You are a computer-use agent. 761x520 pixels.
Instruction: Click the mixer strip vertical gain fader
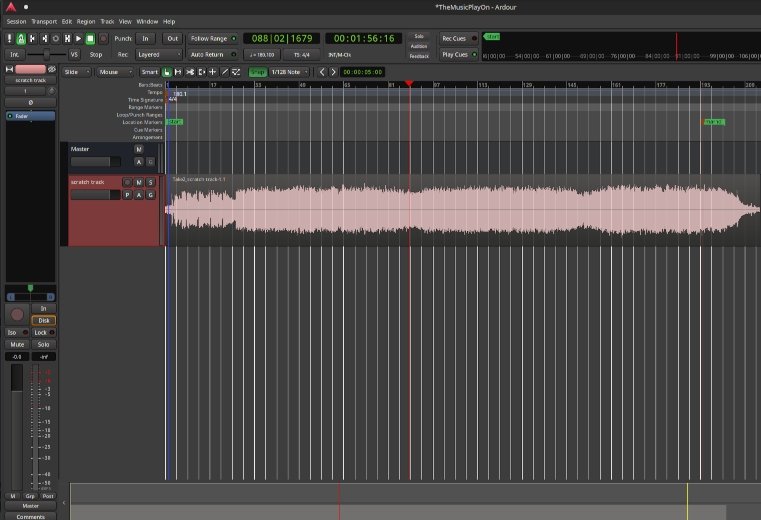pyautogui.click(x=17, y=427)
